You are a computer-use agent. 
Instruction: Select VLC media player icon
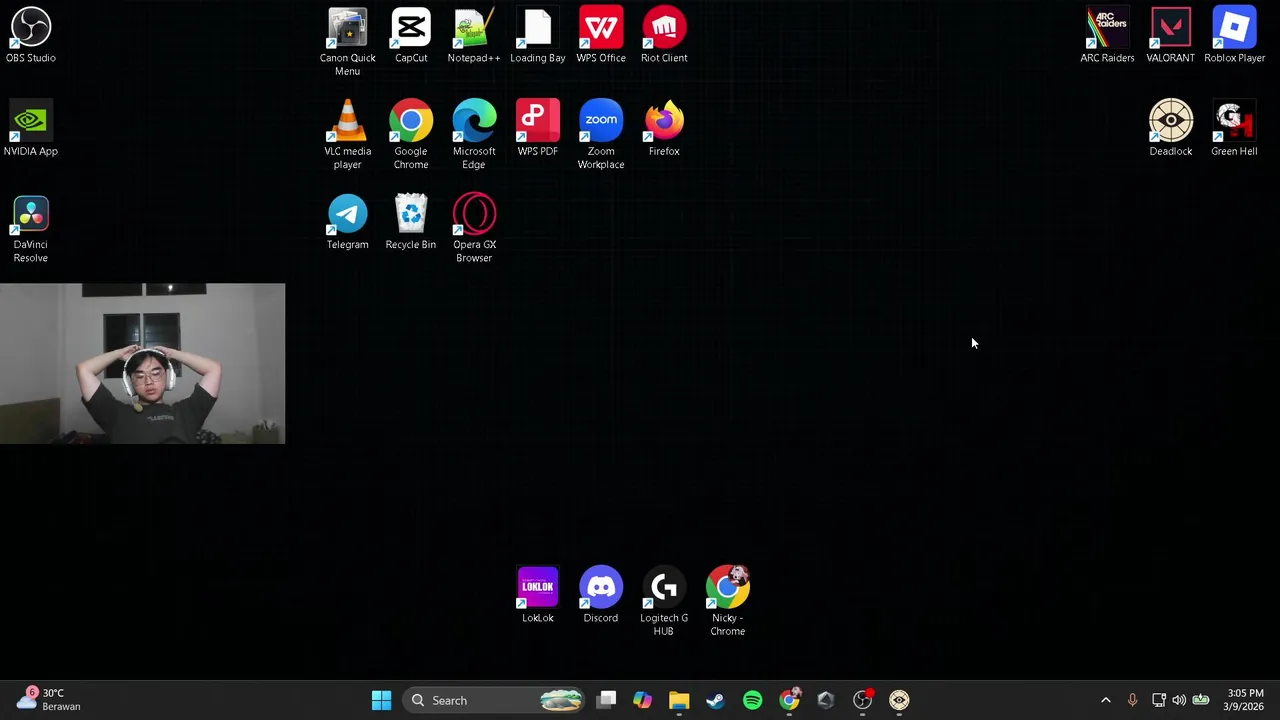(x=347, y=135)
